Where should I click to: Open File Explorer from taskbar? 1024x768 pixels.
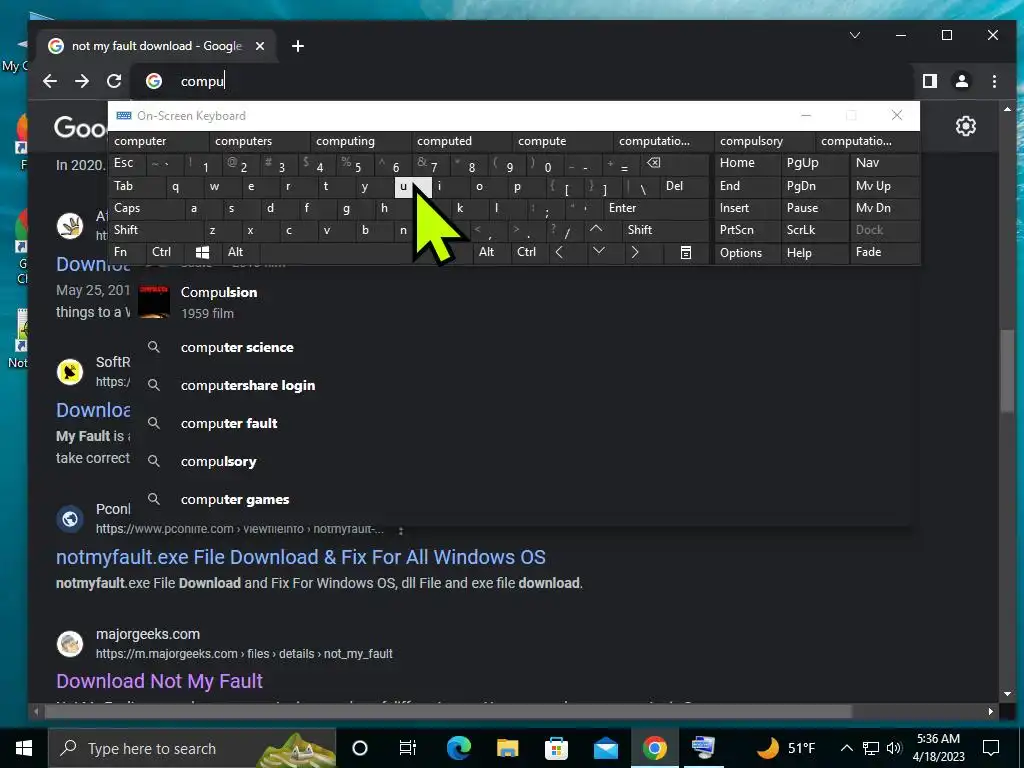pyautogui.click(x=507, y=748)
